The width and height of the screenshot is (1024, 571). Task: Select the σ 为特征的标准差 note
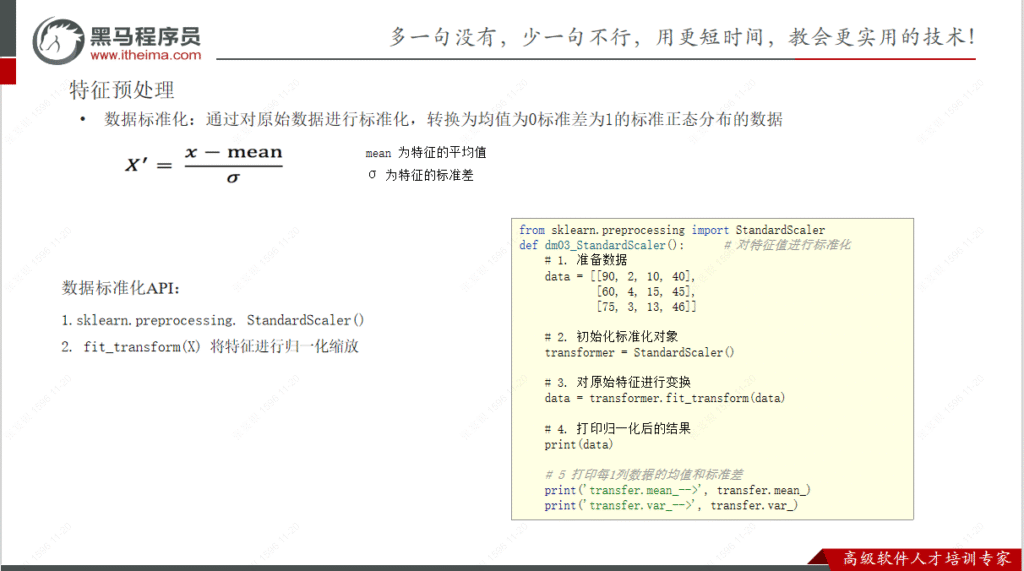(420, 175)
